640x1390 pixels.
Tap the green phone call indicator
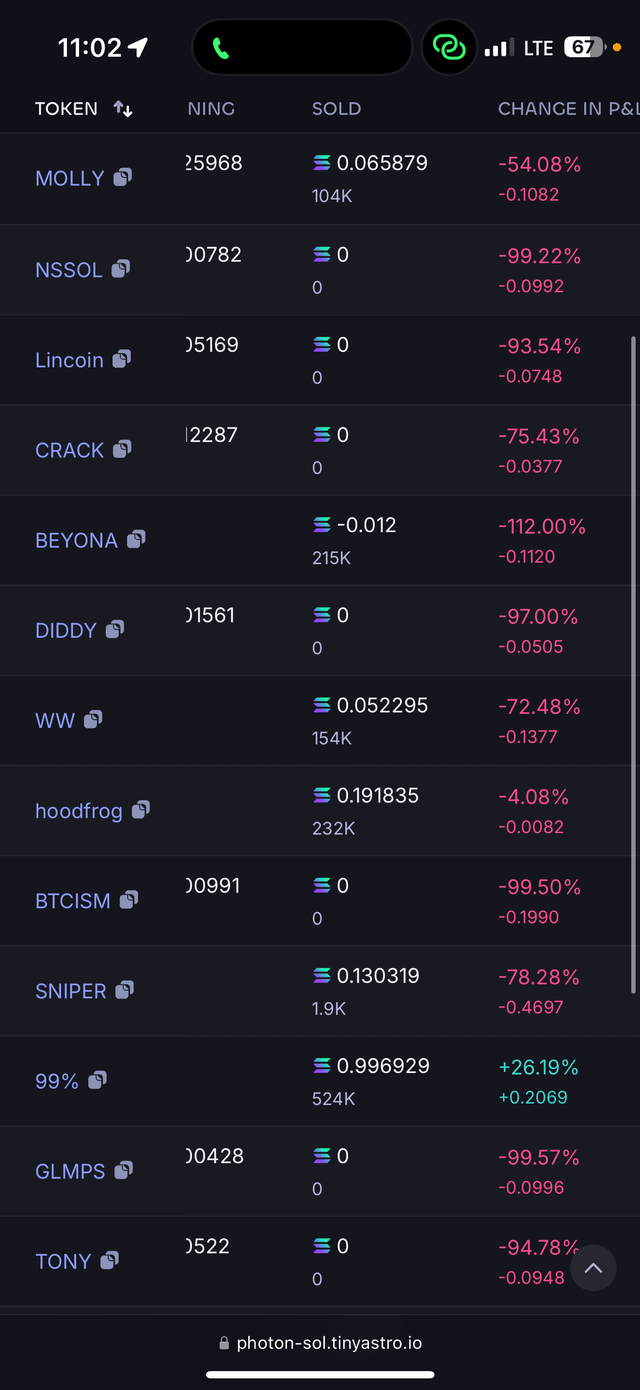221,48
